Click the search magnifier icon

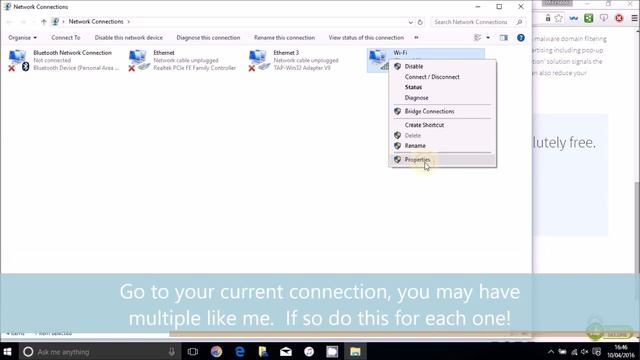point(519,22)
